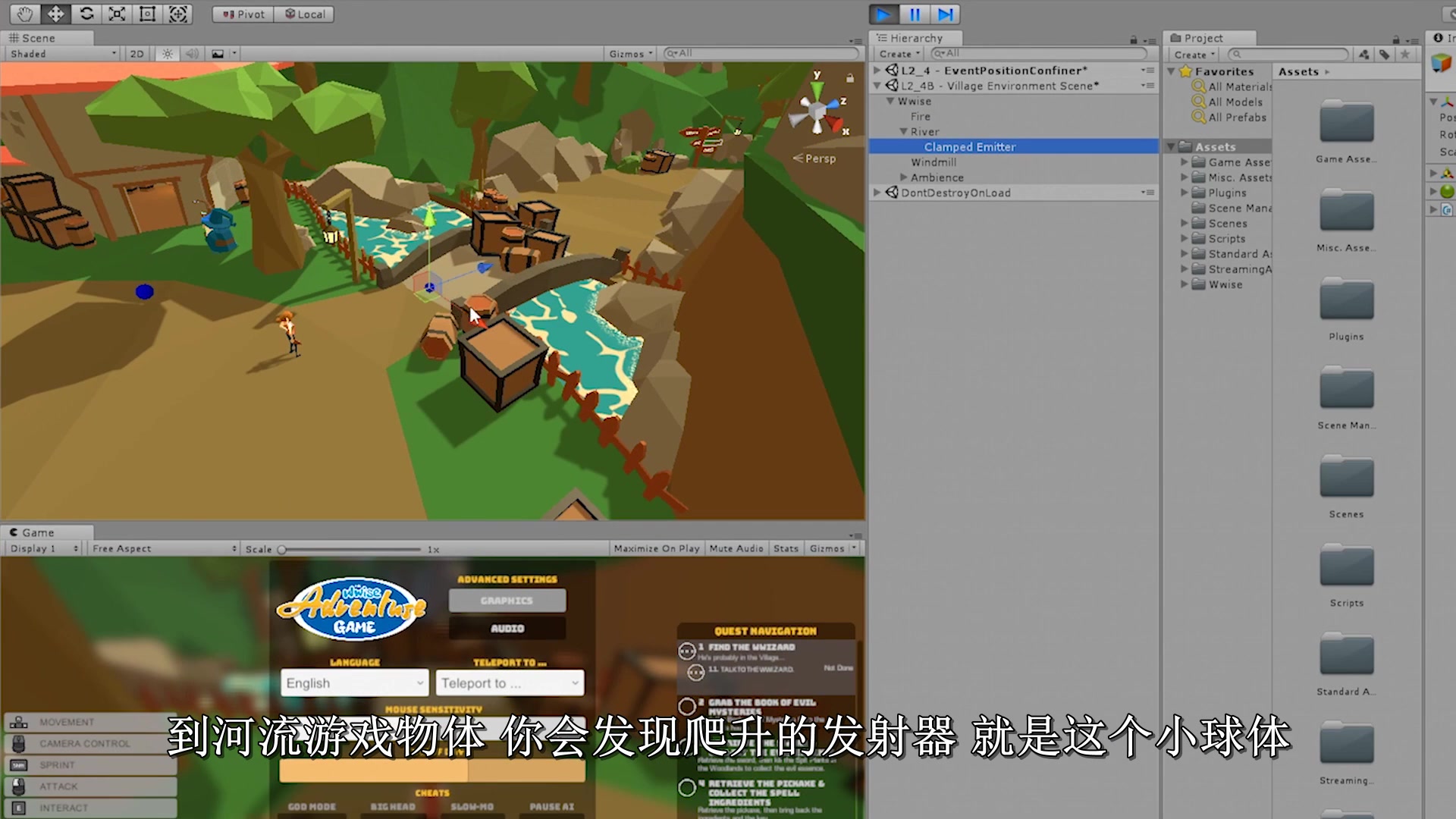The height and width of the screenshot is (819, 1456).
Task: Expand the Ambience hierarchy item
Action: point(903,177)
